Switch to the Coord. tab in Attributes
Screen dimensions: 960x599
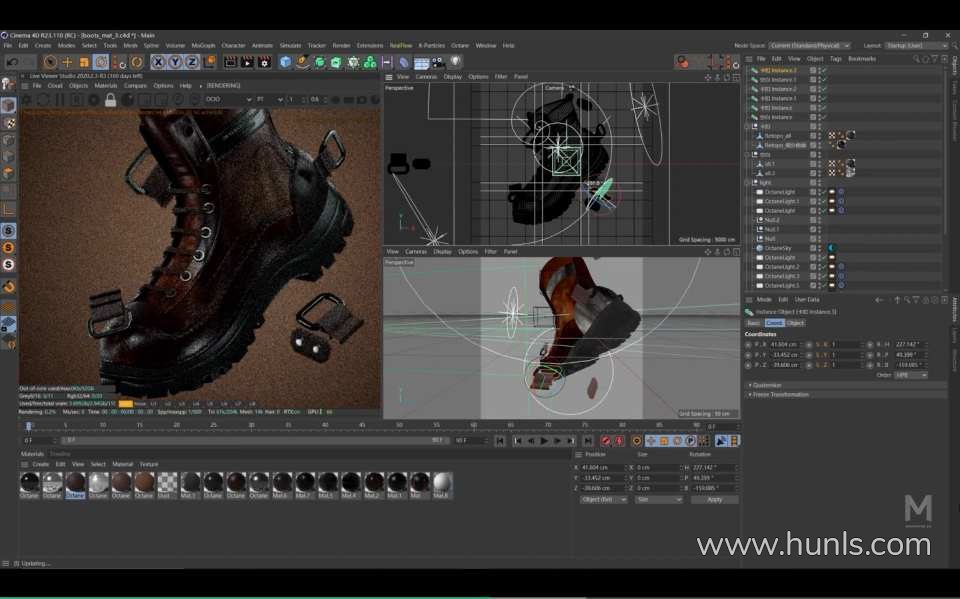click(774, 323)
